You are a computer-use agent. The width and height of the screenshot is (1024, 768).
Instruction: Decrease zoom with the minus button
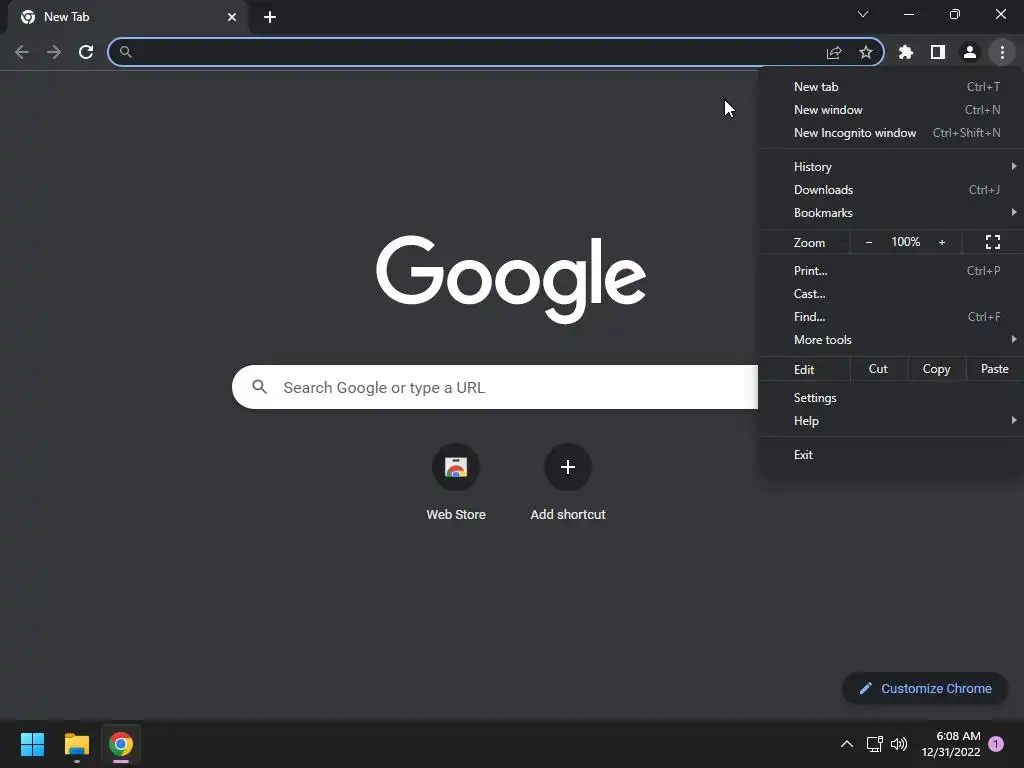[x=869, y=242]
